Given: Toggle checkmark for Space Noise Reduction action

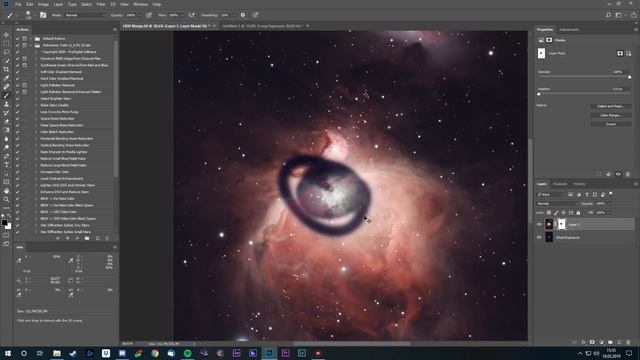Looking at the screenshot, I should [x=18, y=119].
